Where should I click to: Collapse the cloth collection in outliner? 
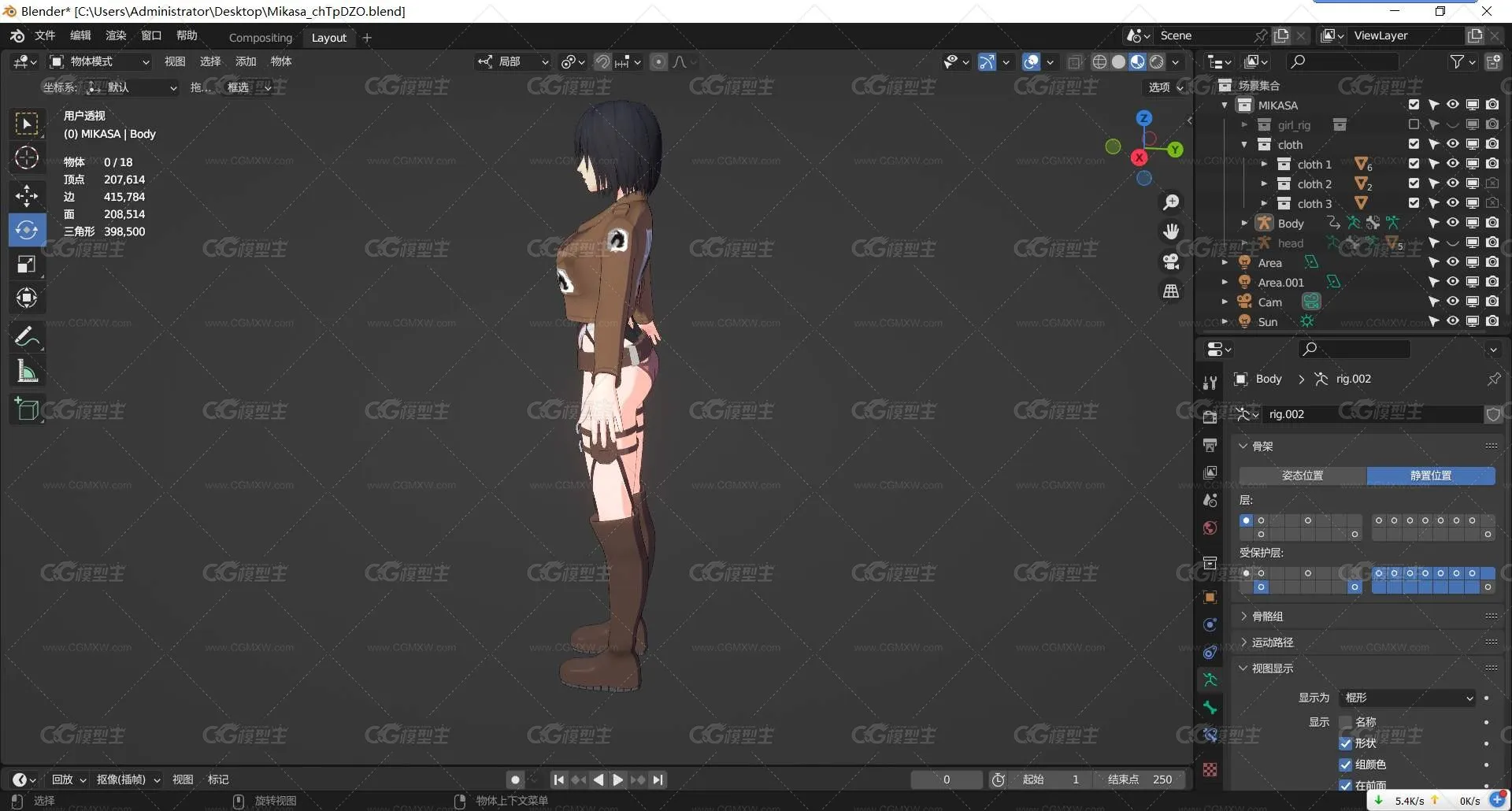point(1244,145)
